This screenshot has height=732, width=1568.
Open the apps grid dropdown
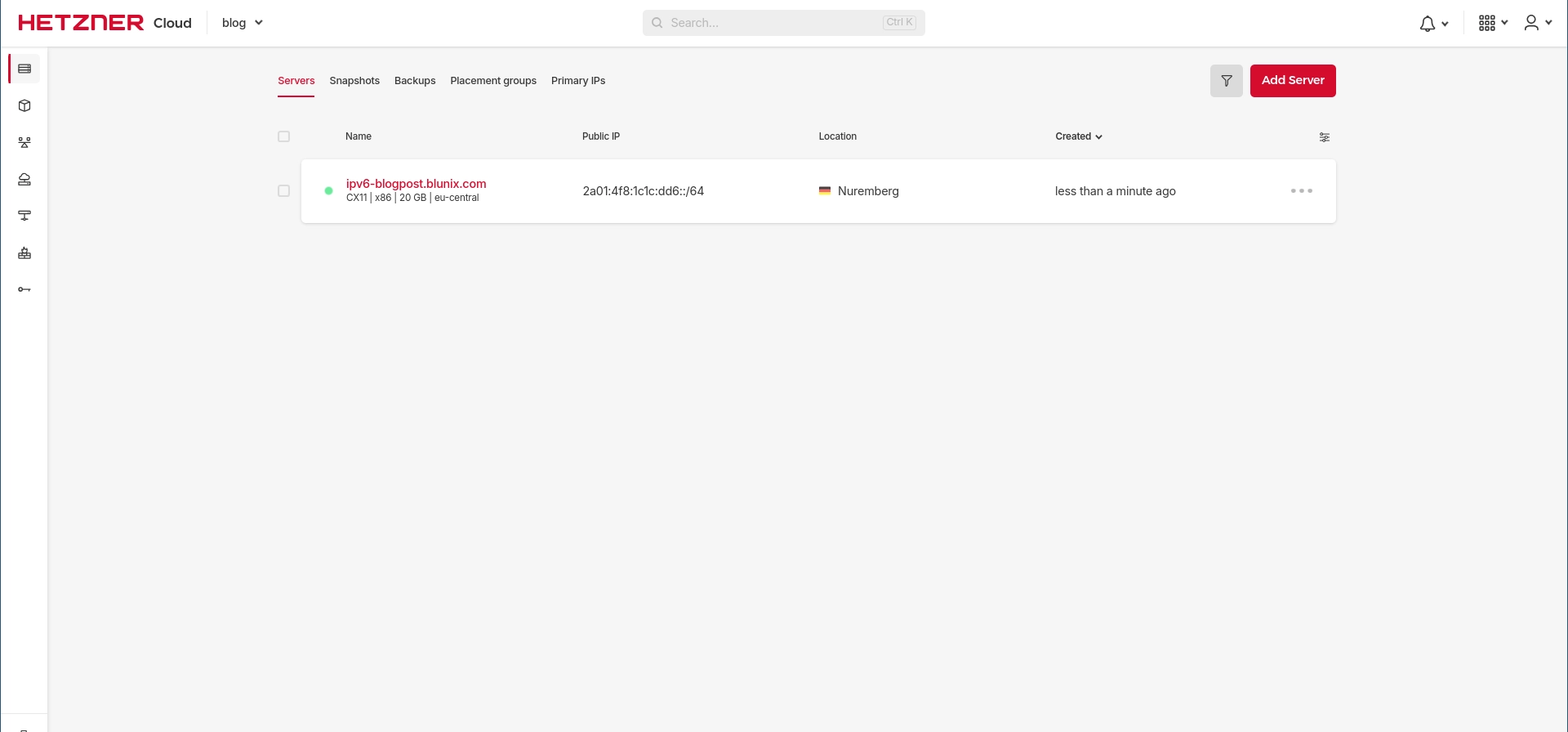coord(1492,23)
